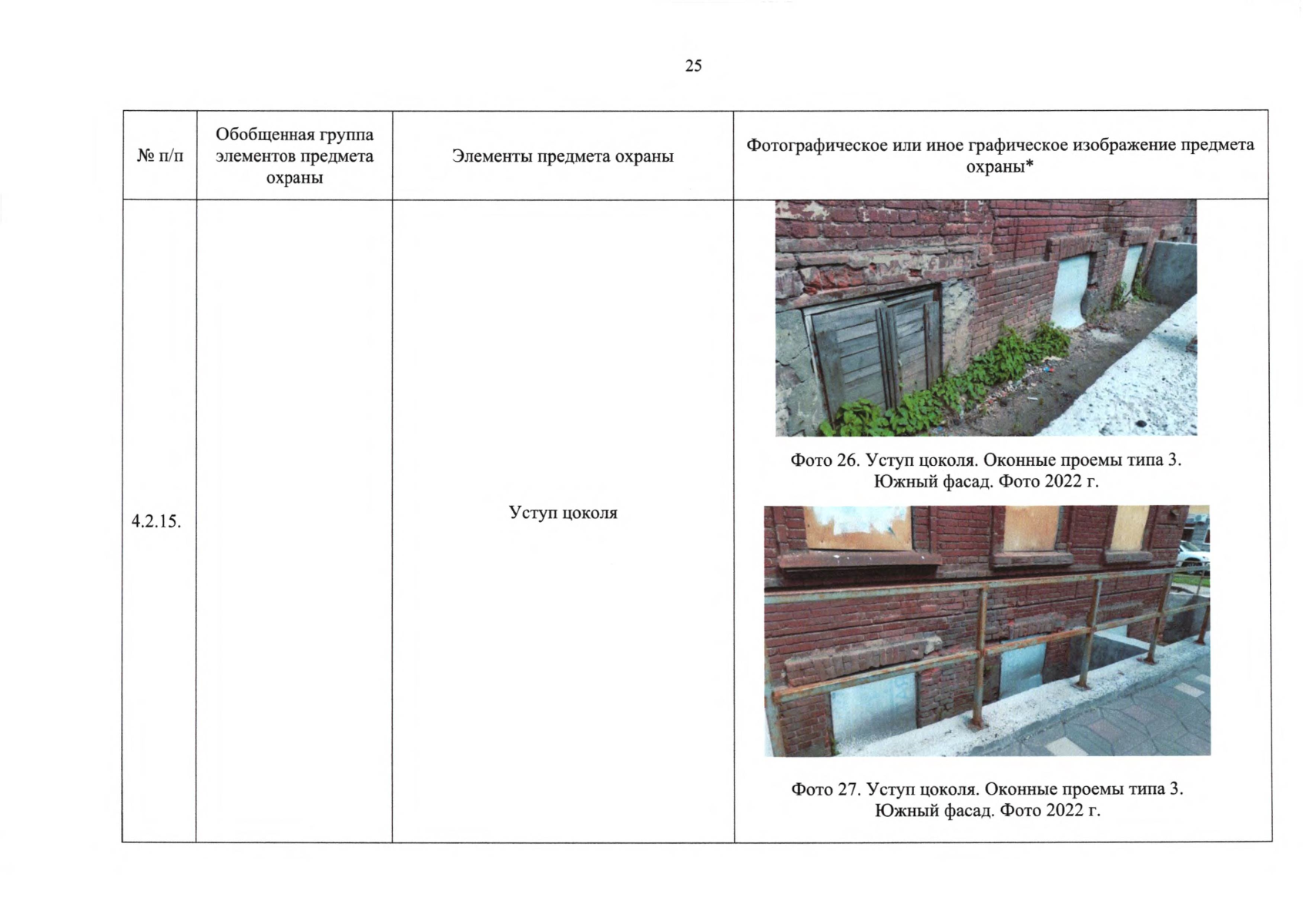Open the upper photo of the brick plinth
The width and height of the screenshot is (1303, 924).
tap(986, 317)
